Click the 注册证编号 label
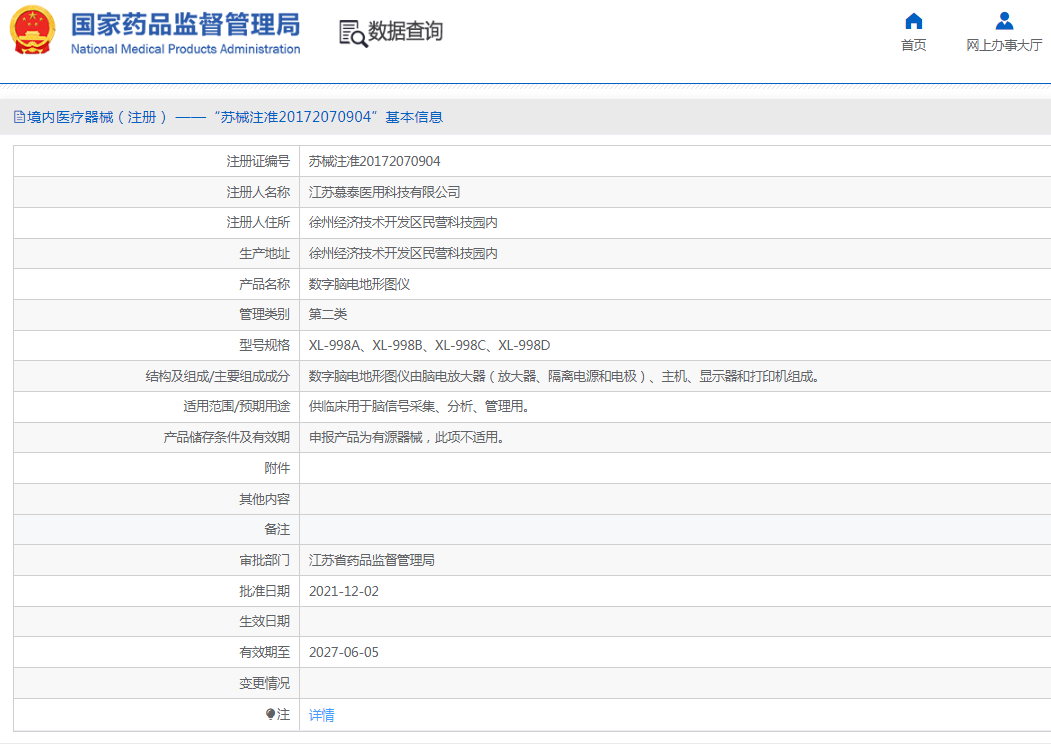Screen dimensions: 1051x744 coord(258,162)
